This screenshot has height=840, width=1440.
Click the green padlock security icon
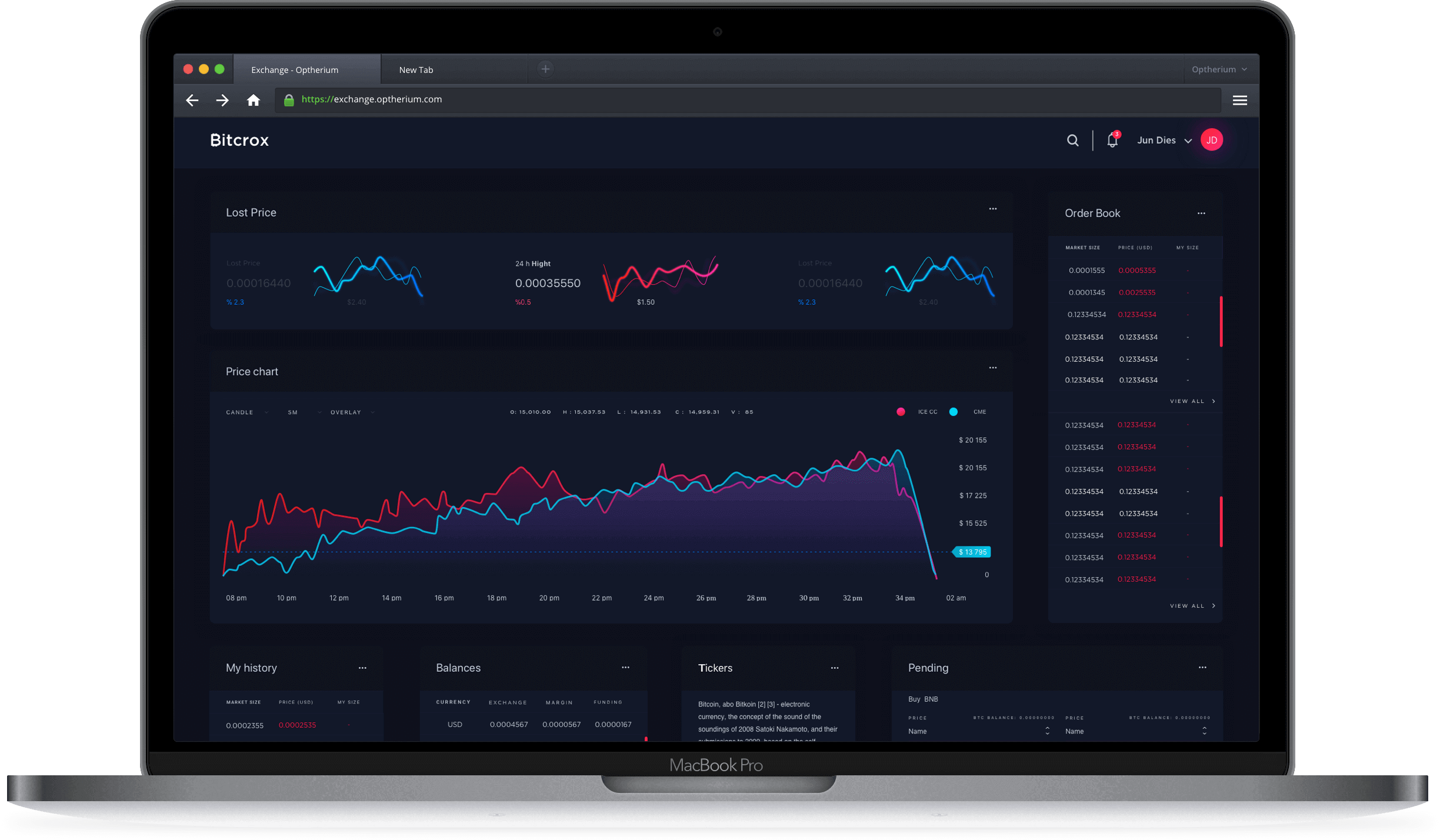(x=289, y=100)
